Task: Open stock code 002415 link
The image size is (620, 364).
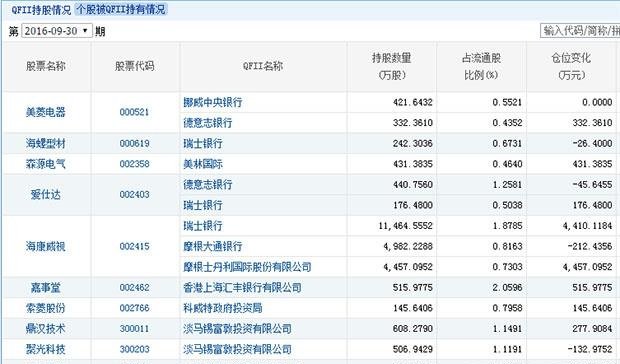Action: click(134, 247)
